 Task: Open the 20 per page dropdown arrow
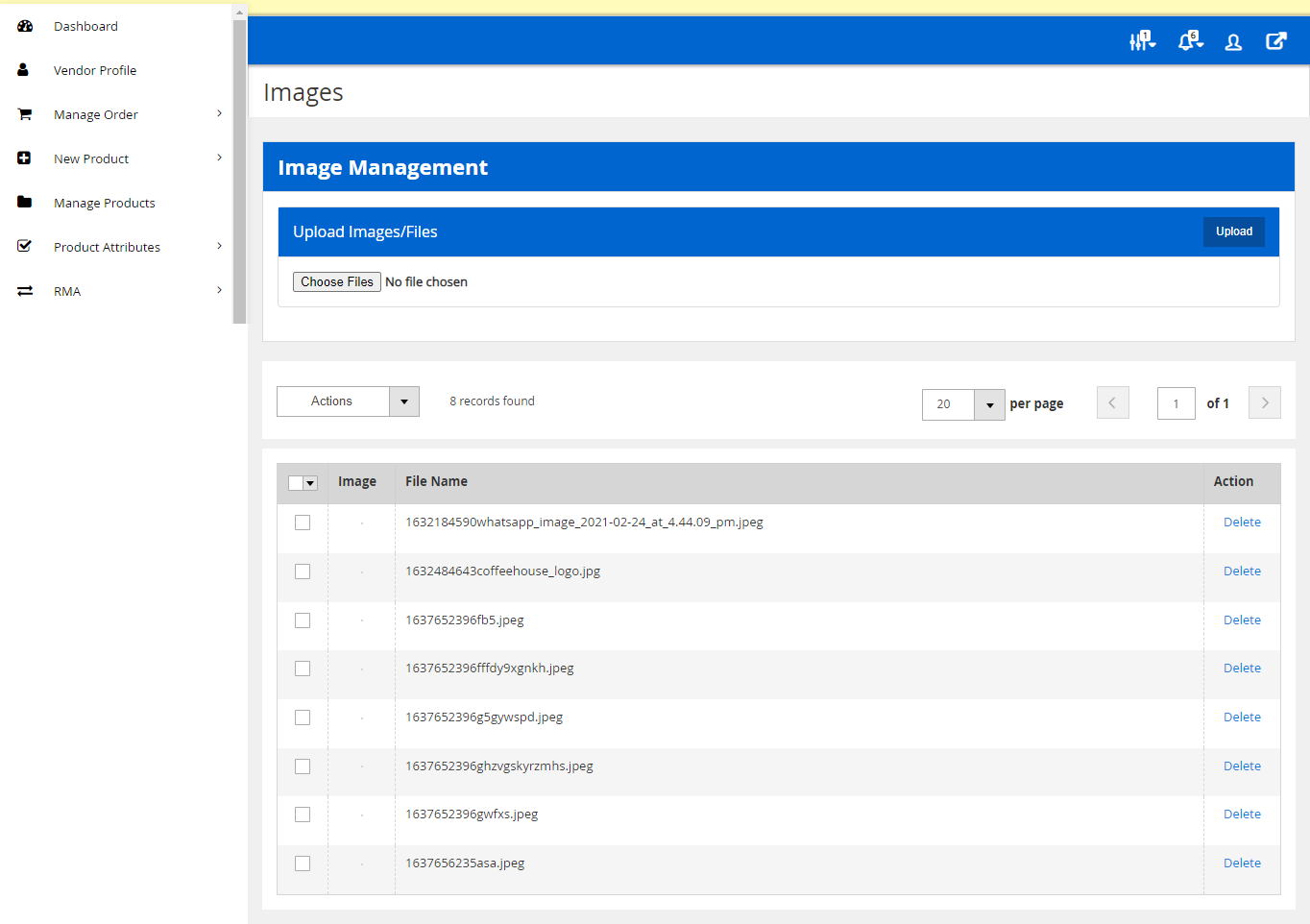point(989,404)
